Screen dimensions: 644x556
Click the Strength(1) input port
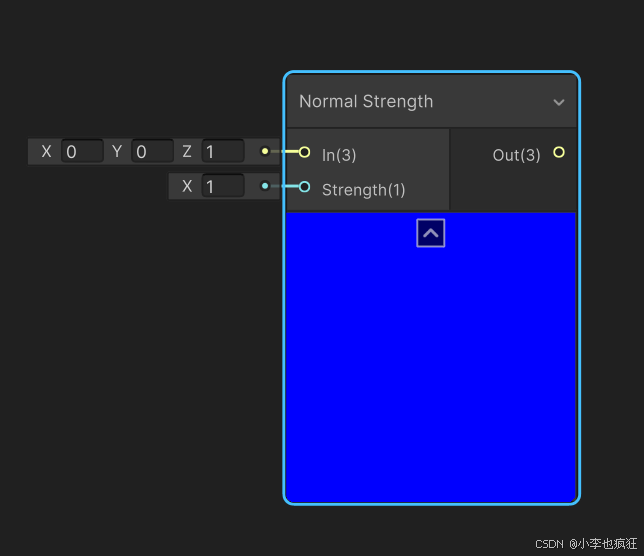304,187
